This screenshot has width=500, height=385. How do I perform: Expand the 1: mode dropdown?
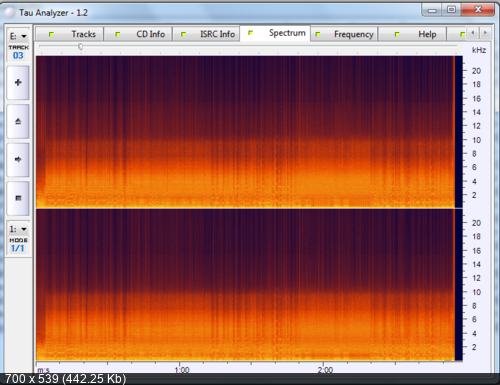(18, 229)
